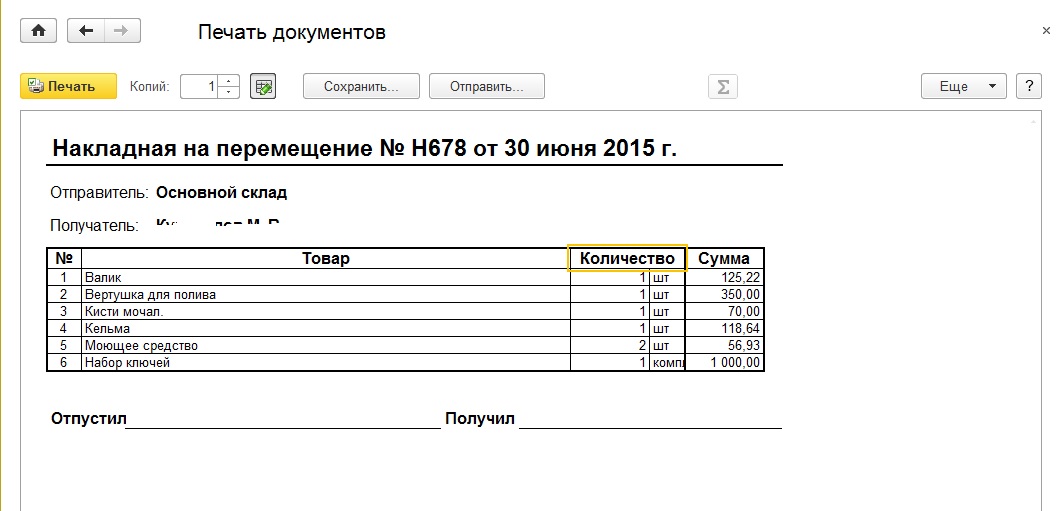The height and width of the screenshot is (511, 1063).
Task: Decrease copies with the down stepper arrow
Action: pos(229,93)
